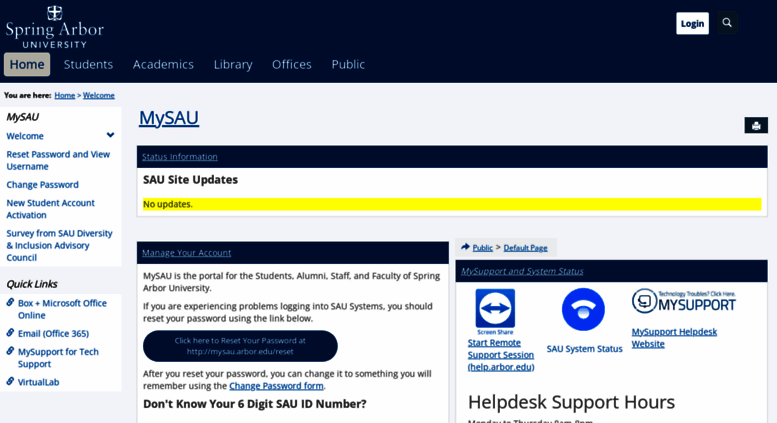Click the Spring Arbor University logo

(x=55, y=27)
